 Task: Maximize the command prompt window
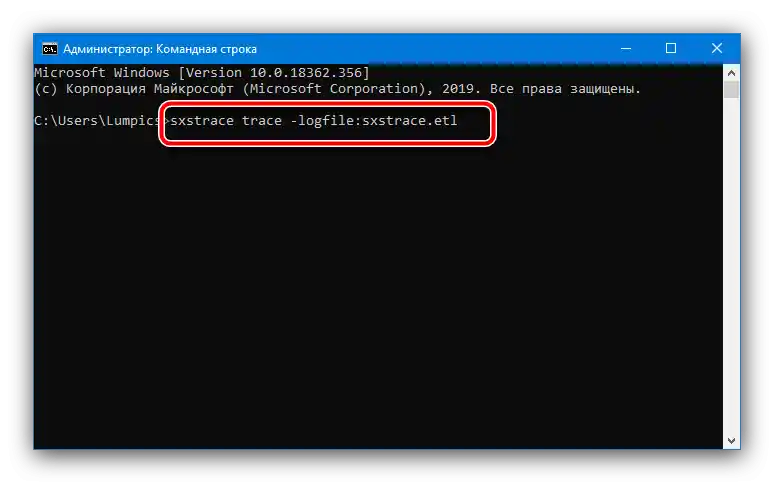tap(671, 48)
